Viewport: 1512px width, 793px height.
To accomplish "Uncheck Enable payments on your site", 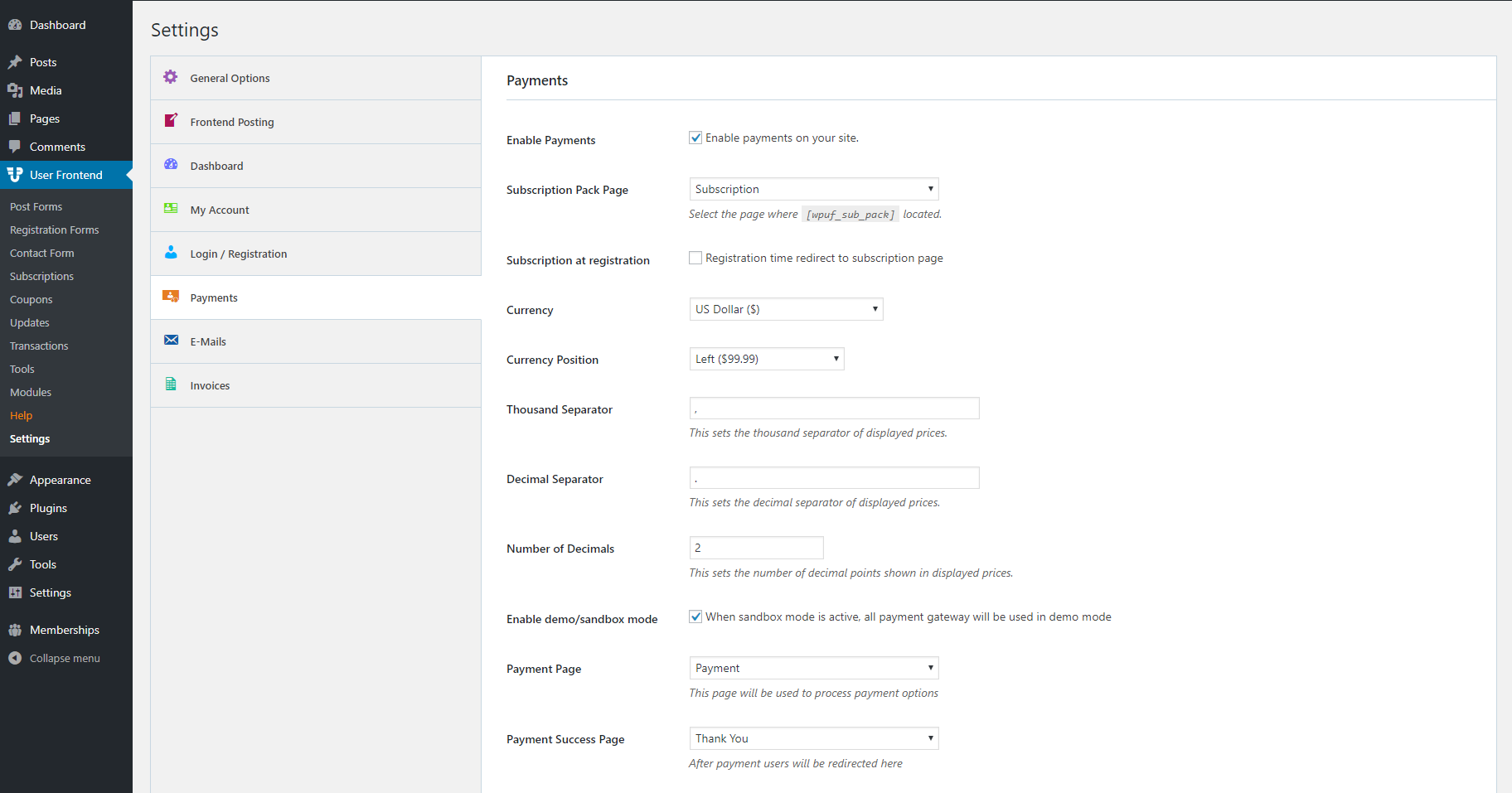I will 695,138.
